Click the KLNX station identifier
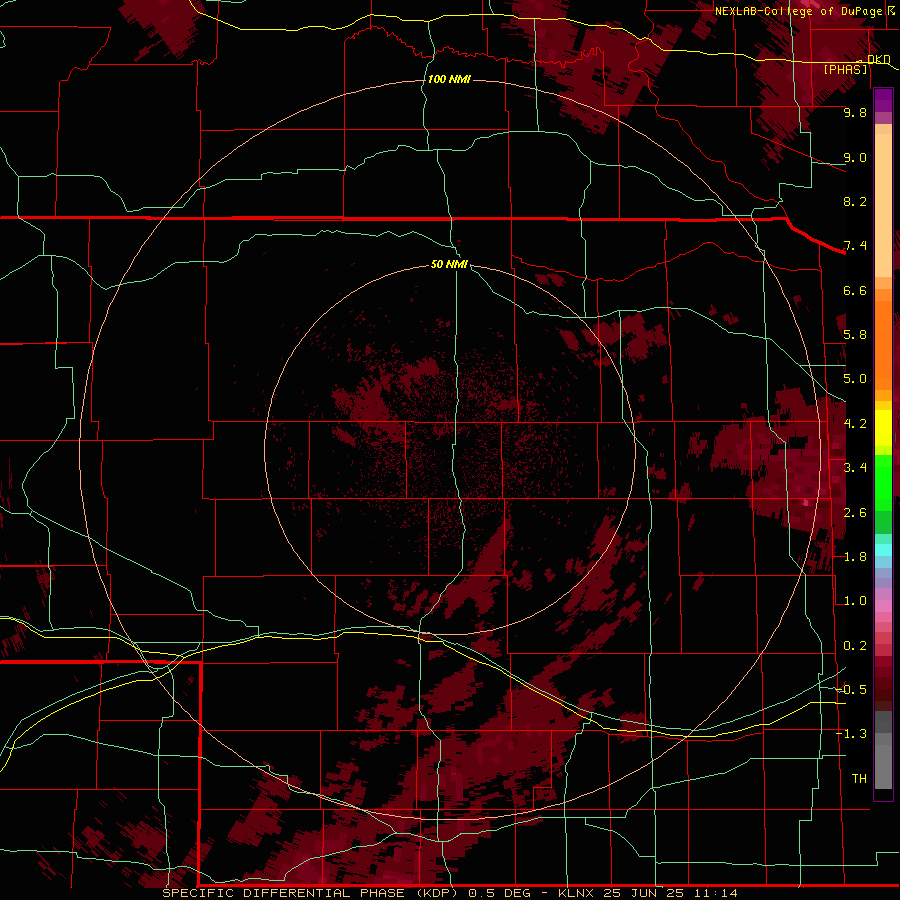This screenshot has width=900, height=900. coord(576,893)
